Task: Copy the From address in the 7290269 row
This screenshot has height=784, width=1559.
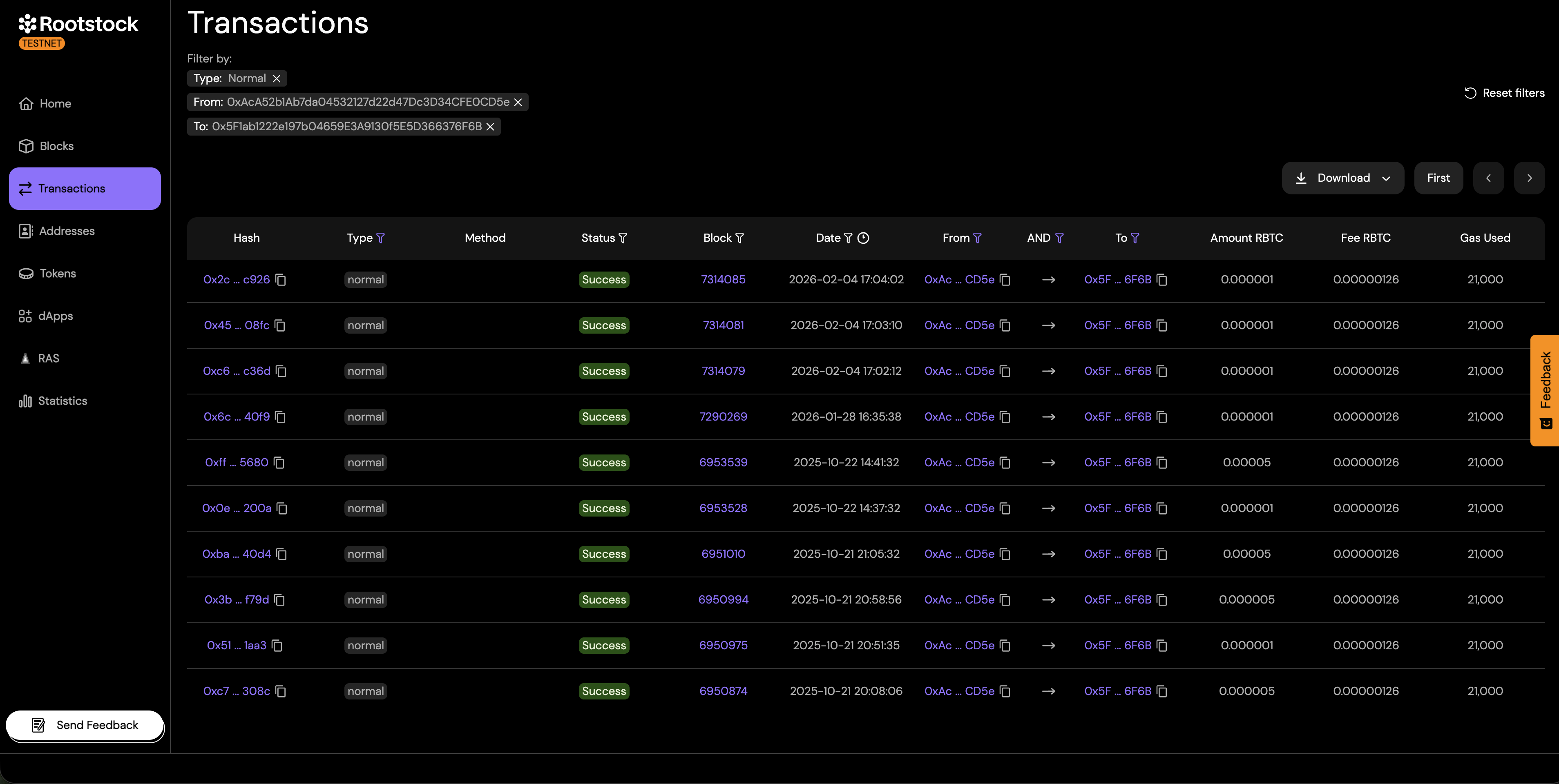Action: [1004, 417]
